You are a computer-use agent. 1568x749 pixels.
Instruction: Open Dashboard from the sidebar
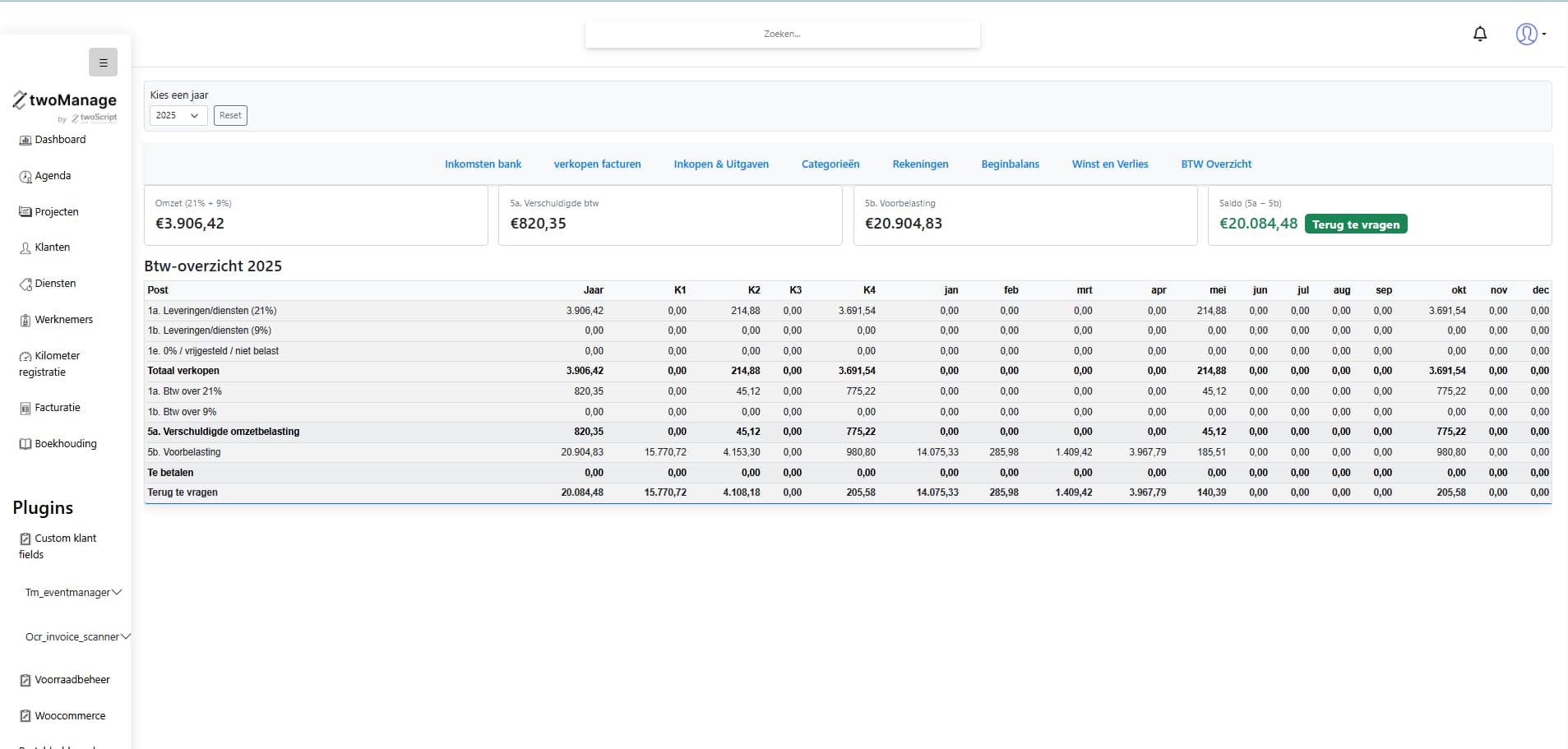[59, 140]
